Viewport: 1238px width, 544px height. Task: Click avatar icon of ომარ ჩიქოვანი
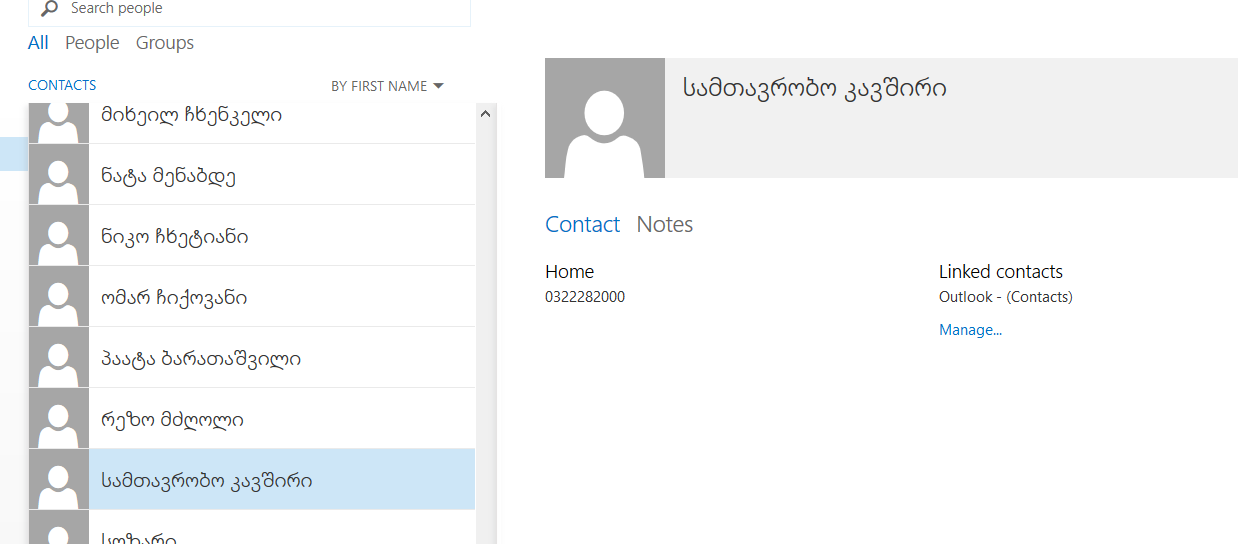(x=59, y=297)
